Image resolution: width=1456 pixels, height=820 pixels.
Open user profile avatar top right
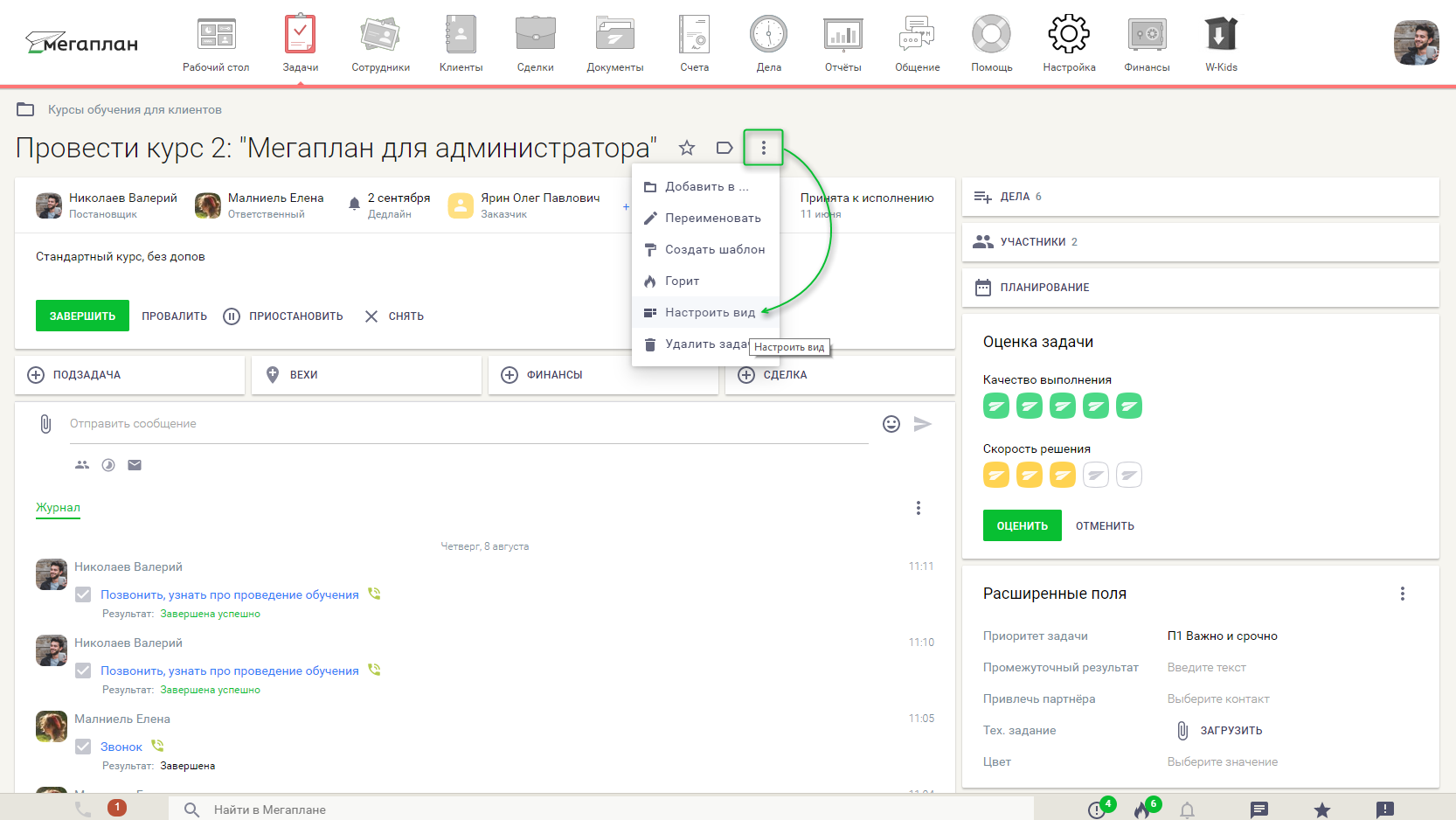pyautogui.click(x=1417, y=43)
